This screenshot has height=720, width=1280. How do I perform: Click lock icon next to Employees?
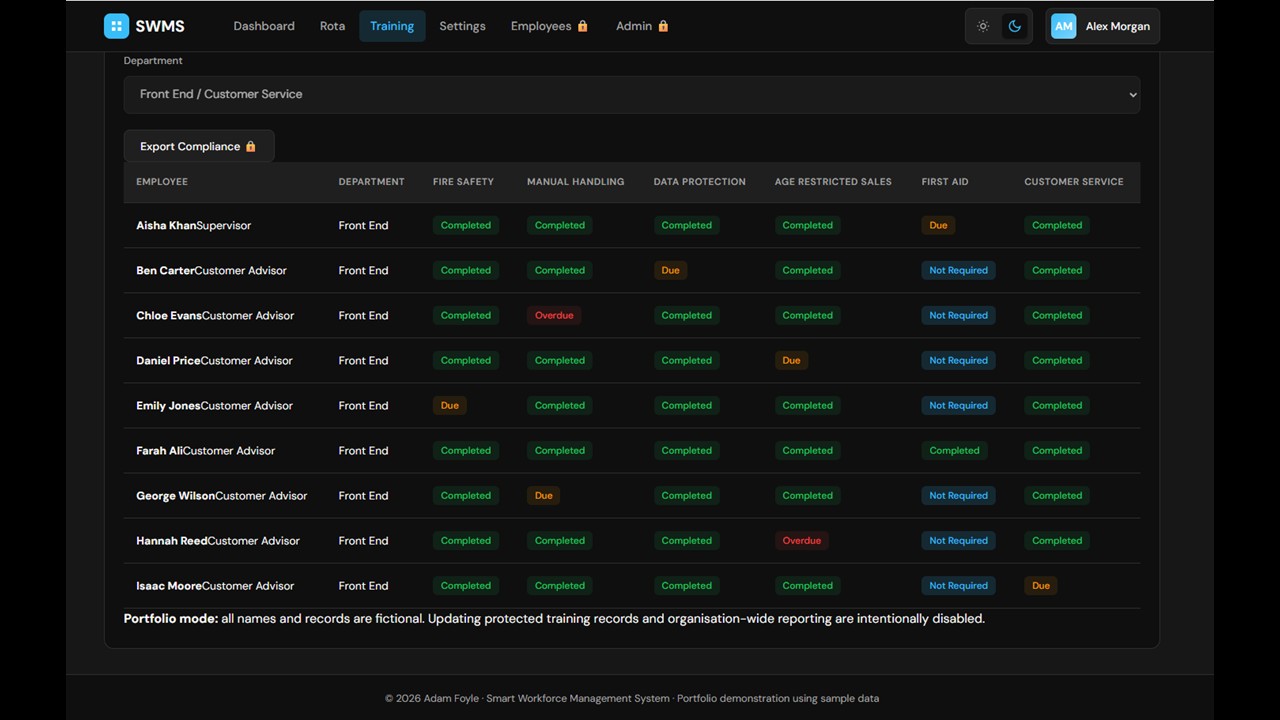[583, 26]
